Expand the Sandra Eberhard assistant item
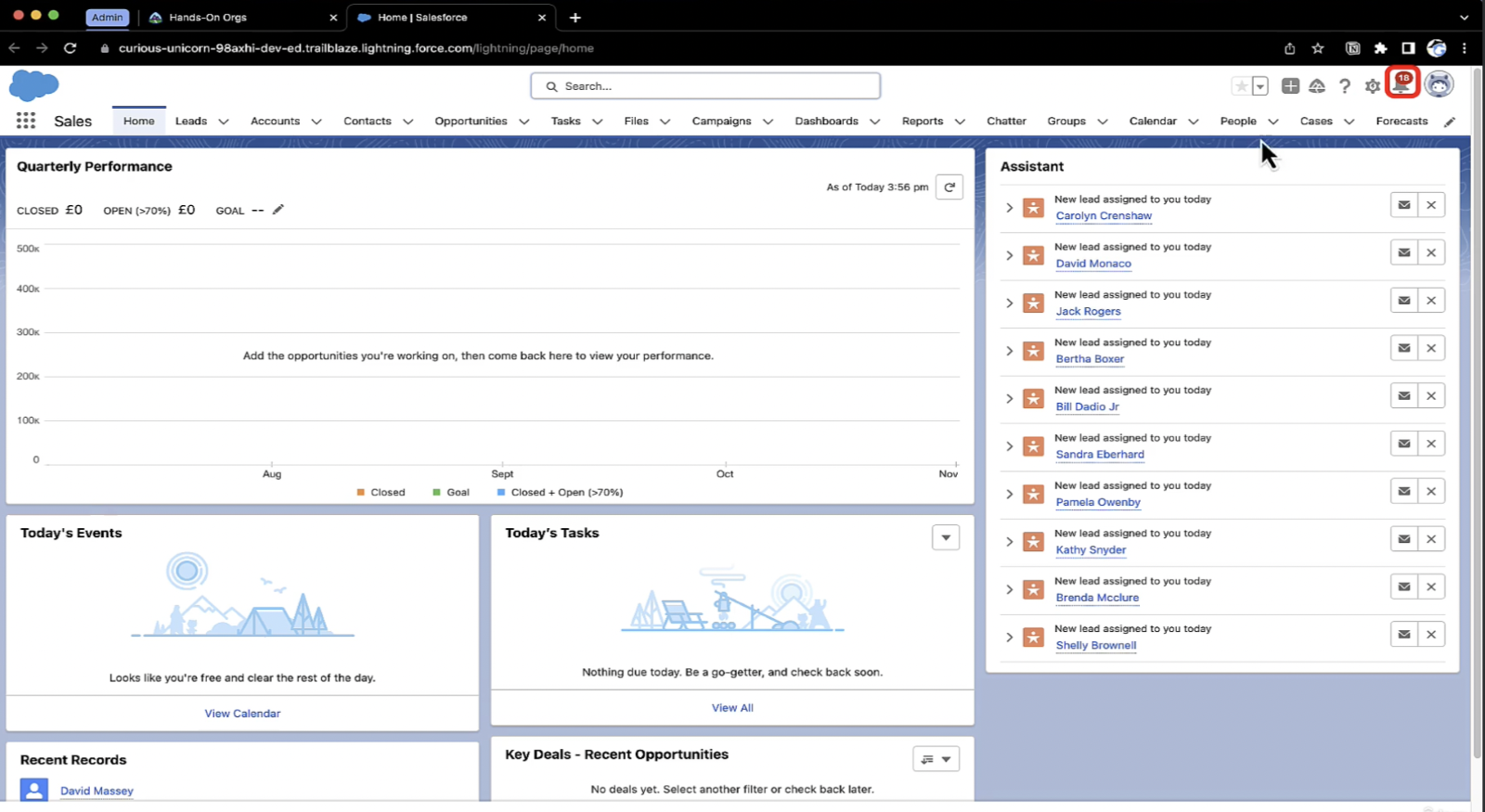 tap(1009, 446)
